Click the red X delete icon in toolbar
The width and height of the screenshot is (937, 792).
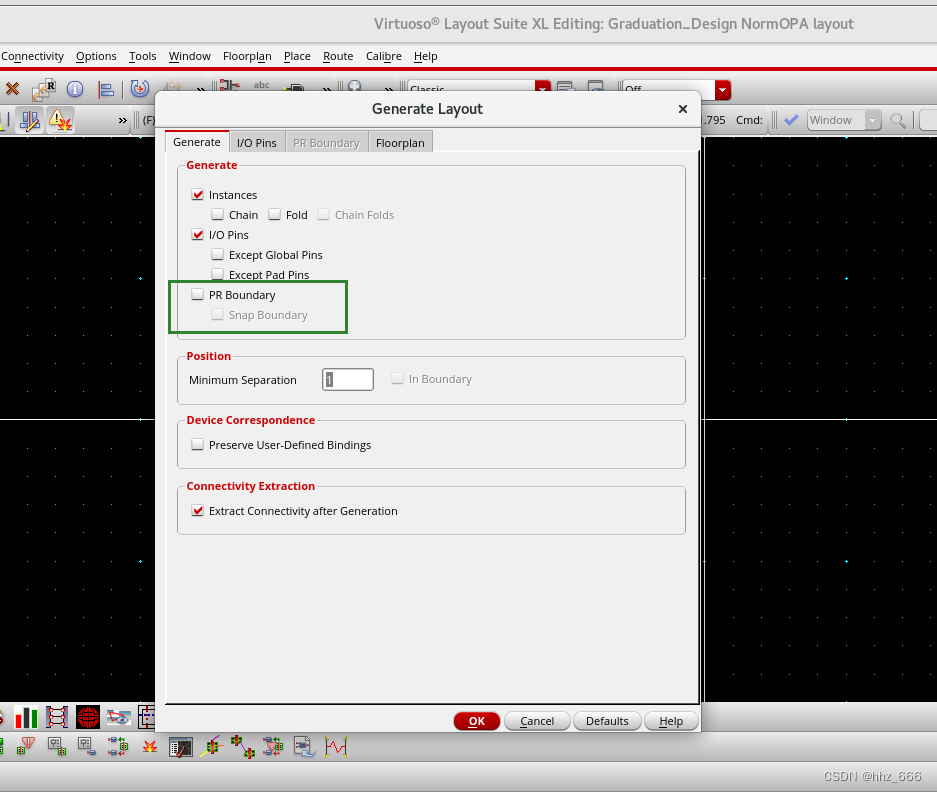pos(12,90)
